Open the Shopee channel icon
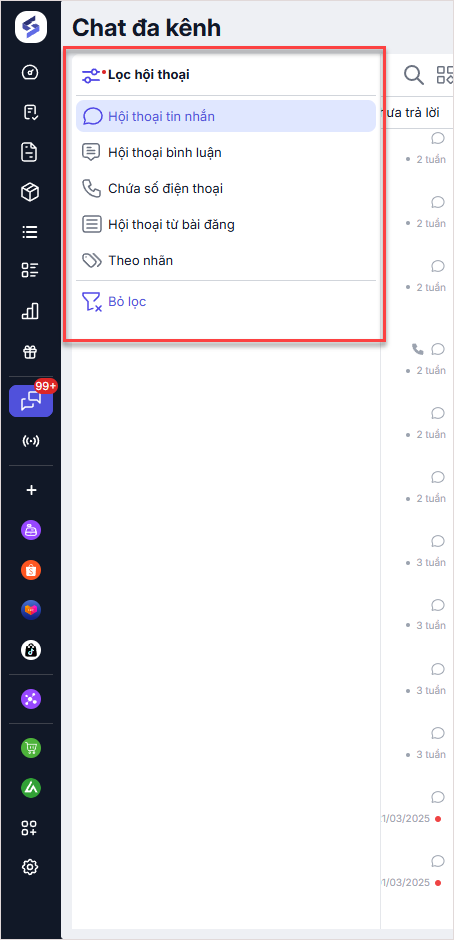The image size is (454, 940). 31,570
